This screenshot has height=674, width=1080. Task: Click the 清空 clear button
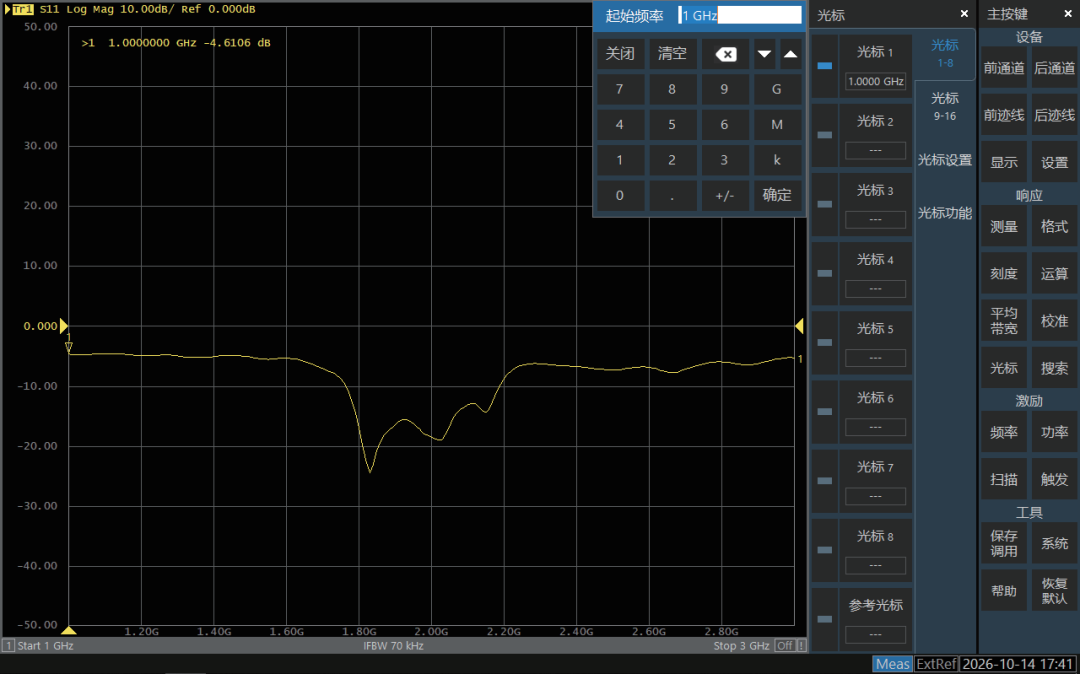click(672, 54)
